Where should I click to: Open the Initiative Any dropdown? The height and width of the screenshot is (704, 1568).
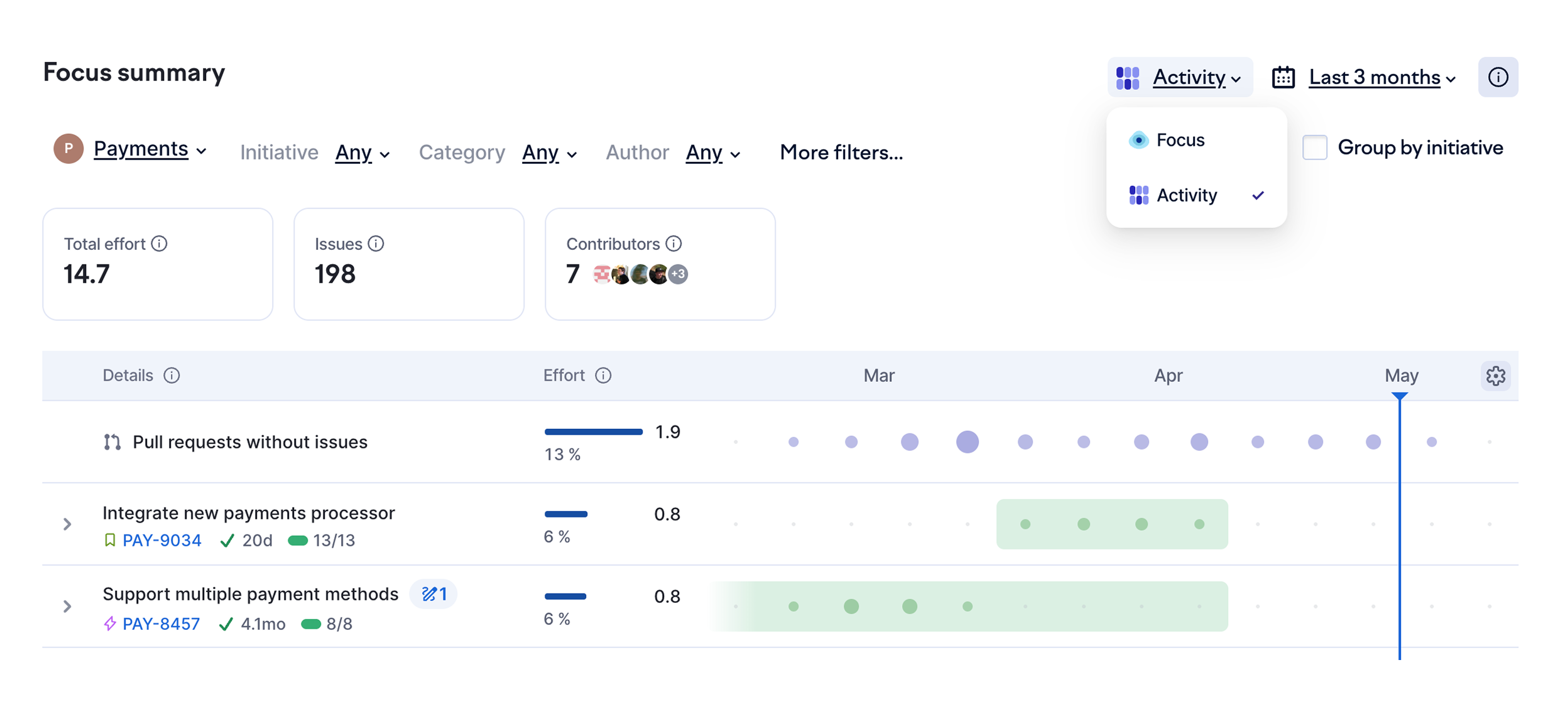click(x=362, y=153)
